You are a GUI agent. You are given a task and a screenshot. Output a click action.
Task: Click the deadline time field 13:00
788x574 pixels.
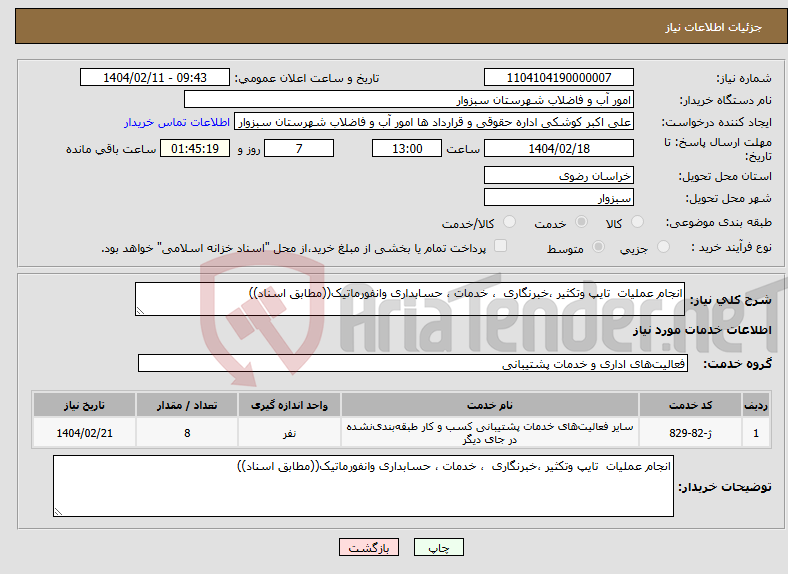click(407, 149)
